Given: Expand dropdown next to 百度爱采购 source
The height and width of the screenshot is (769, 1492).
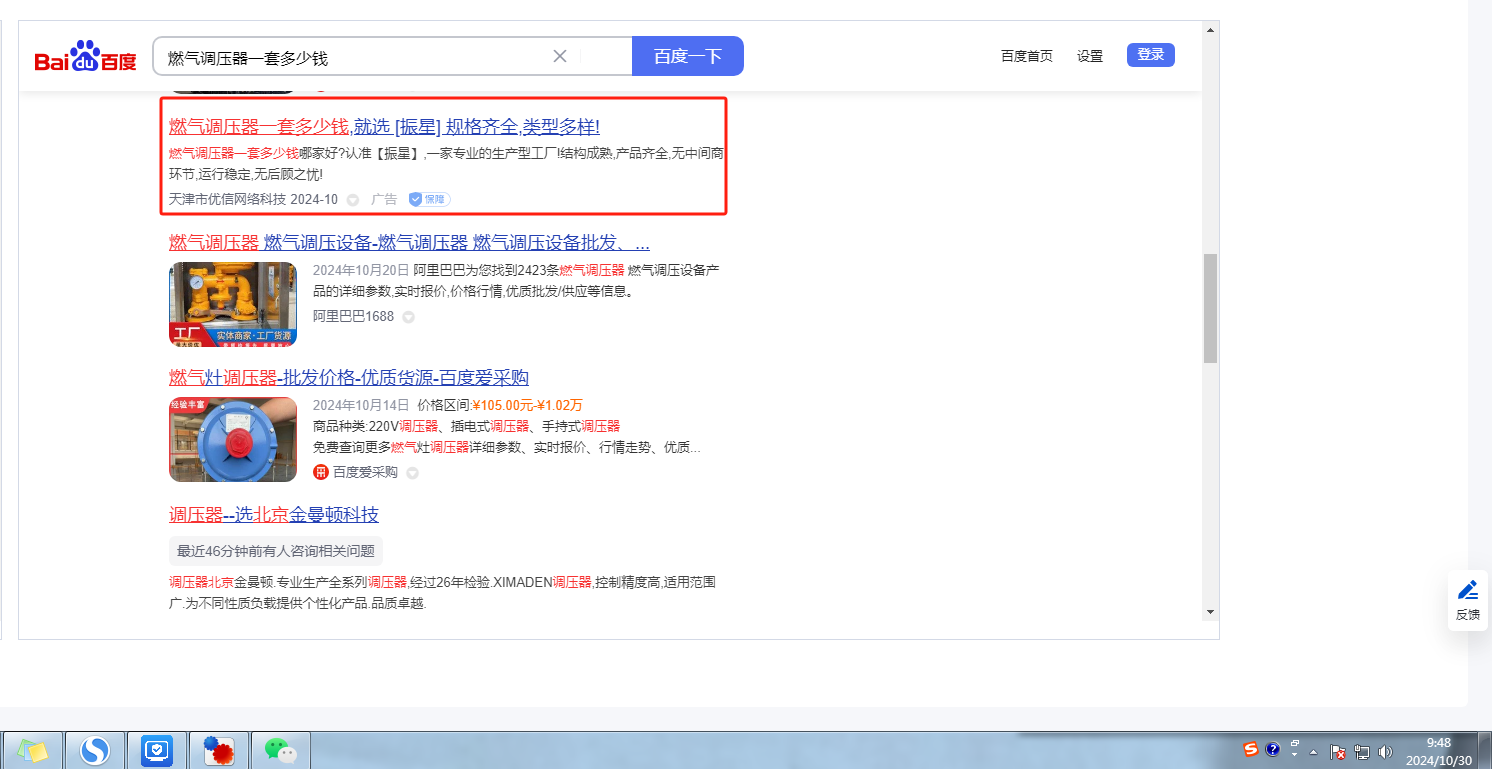Looking at the screenshot, I should (412, 473).
